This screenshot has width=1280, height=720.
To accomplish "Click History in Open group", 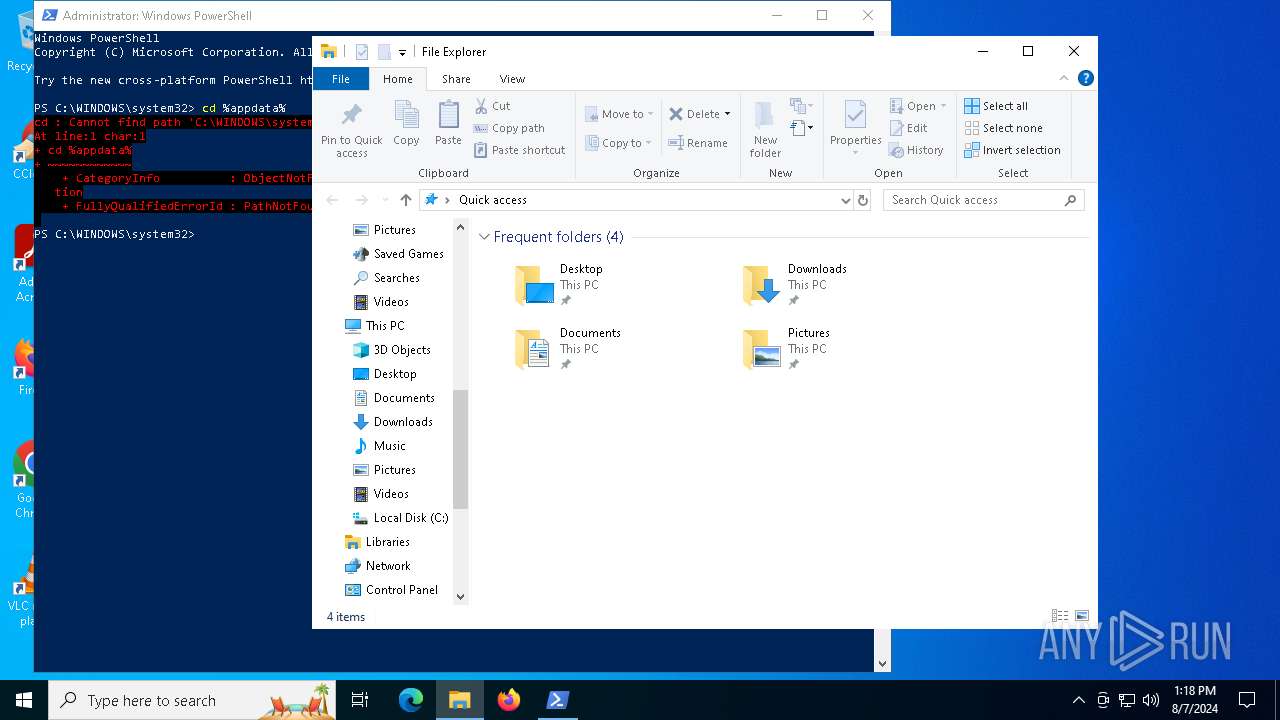I will click(916, 150).
